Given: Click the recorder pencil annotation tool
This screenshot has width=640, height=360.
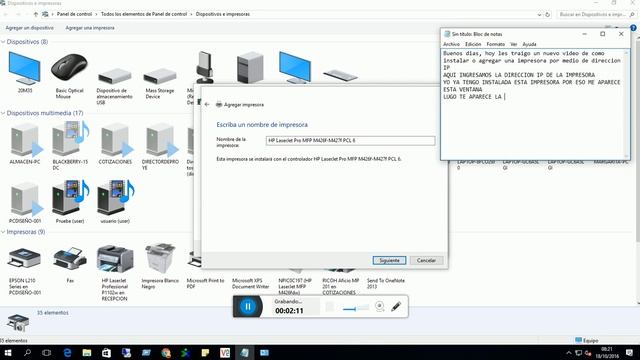Looking at the screenshot, I should (396, 306).
